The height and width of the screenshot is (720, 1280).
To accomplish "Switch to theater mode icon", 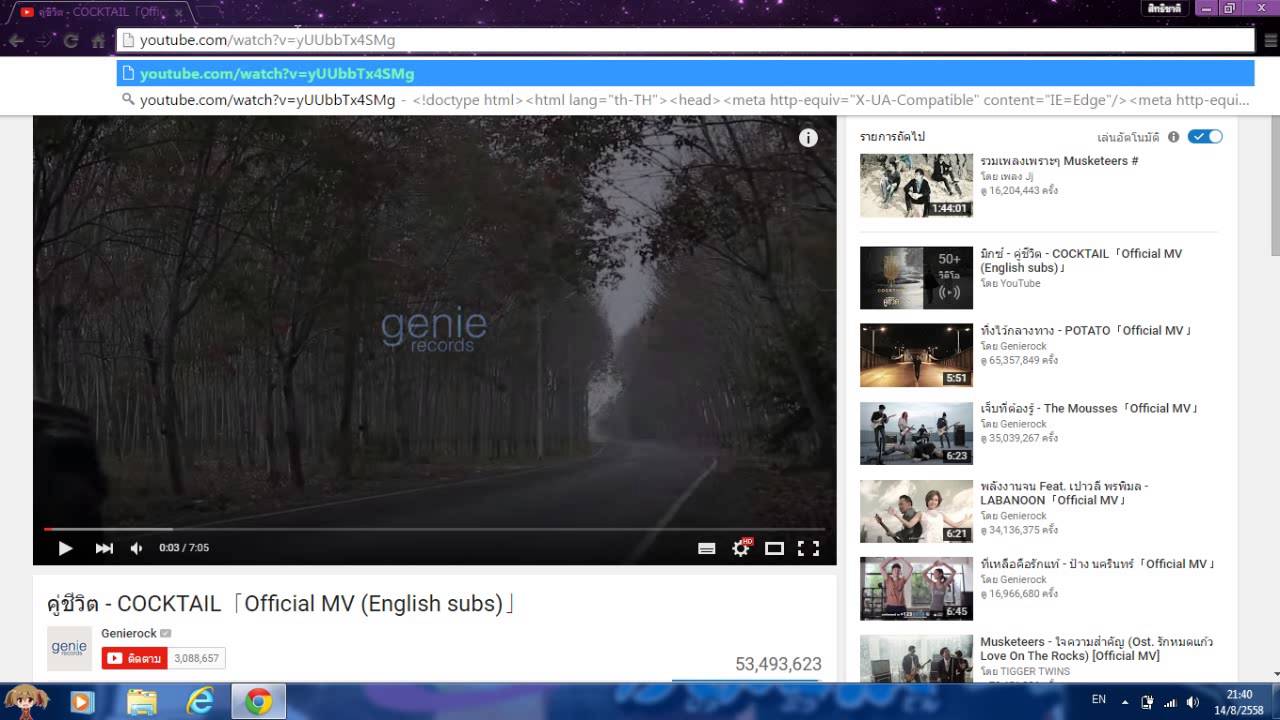I will click(x=774, y=548).
